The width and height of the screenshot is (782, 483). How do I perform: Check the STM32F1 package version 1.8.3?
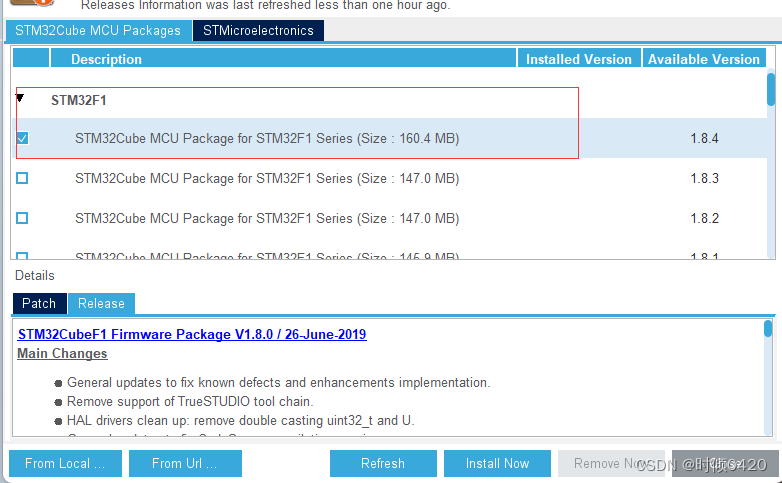pos(22,178)
